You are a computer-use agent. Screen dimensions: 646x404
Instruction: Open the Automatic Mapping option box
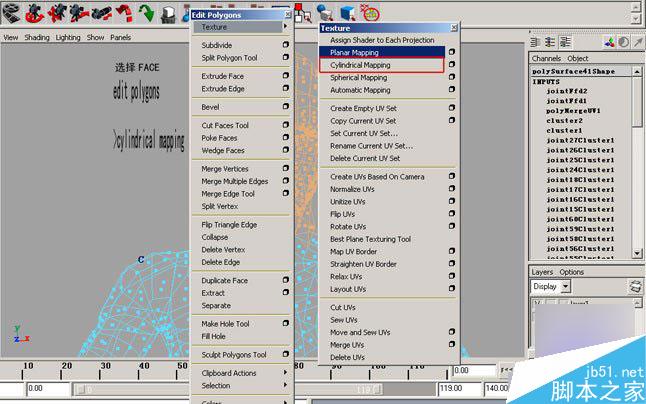click(x=452, y=89)
